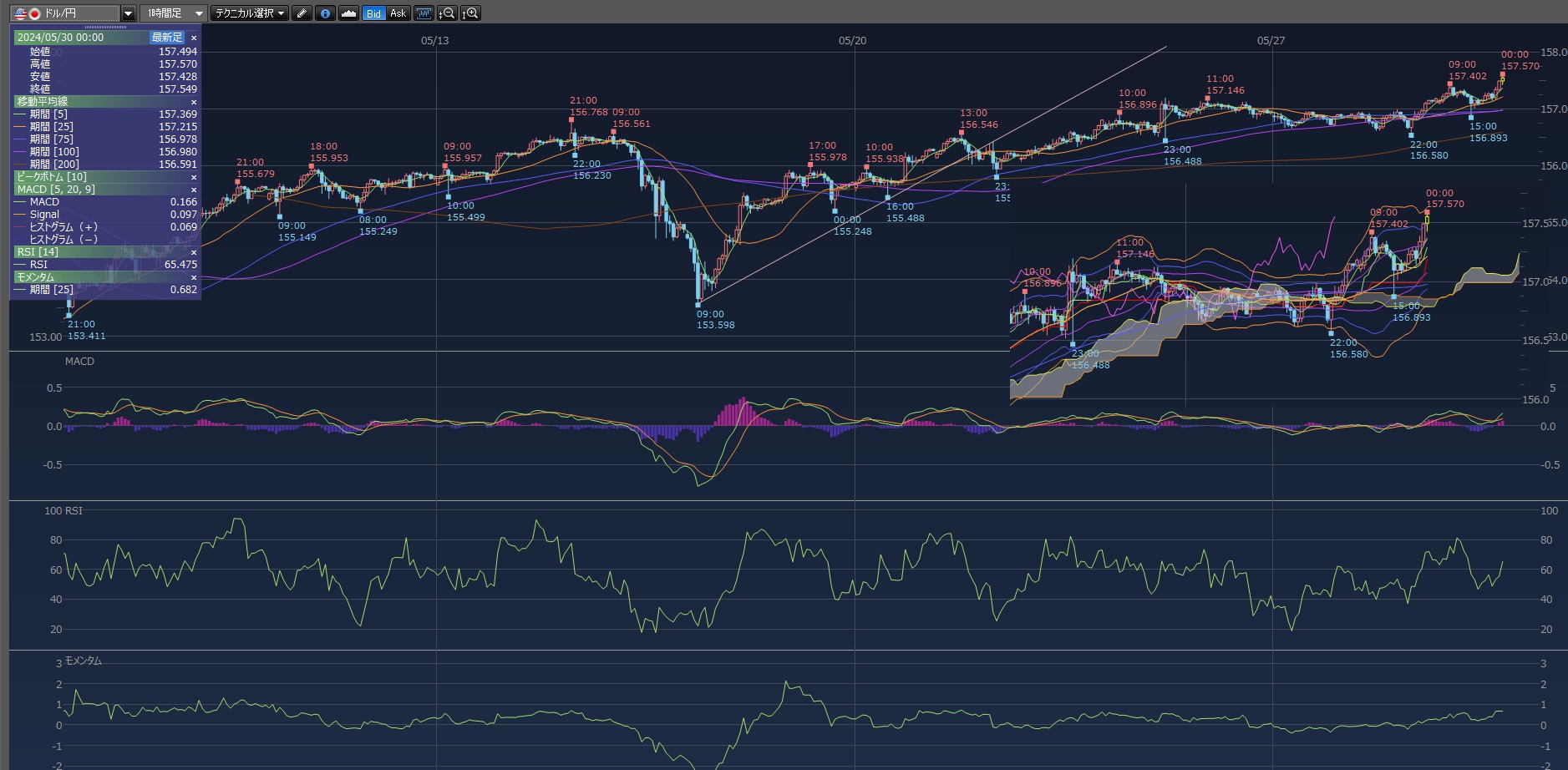
Task: Zoom in the chart with plus magnifier
Action: click(470, 13)
